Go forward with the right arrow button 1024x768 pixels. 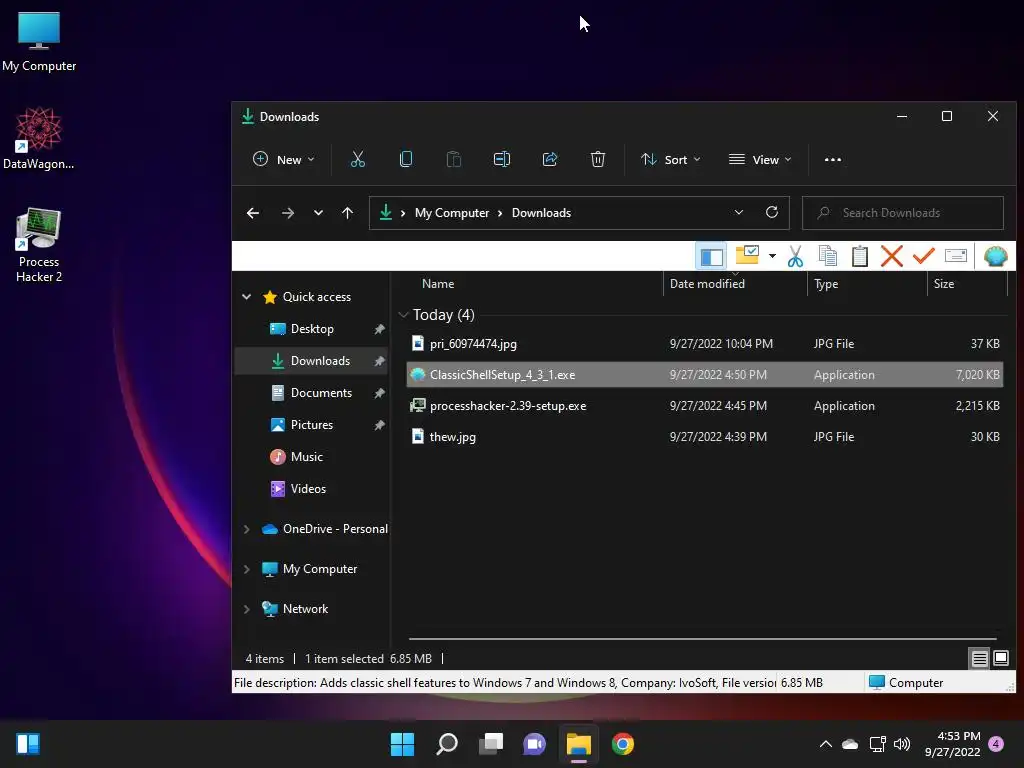point(287,213)
